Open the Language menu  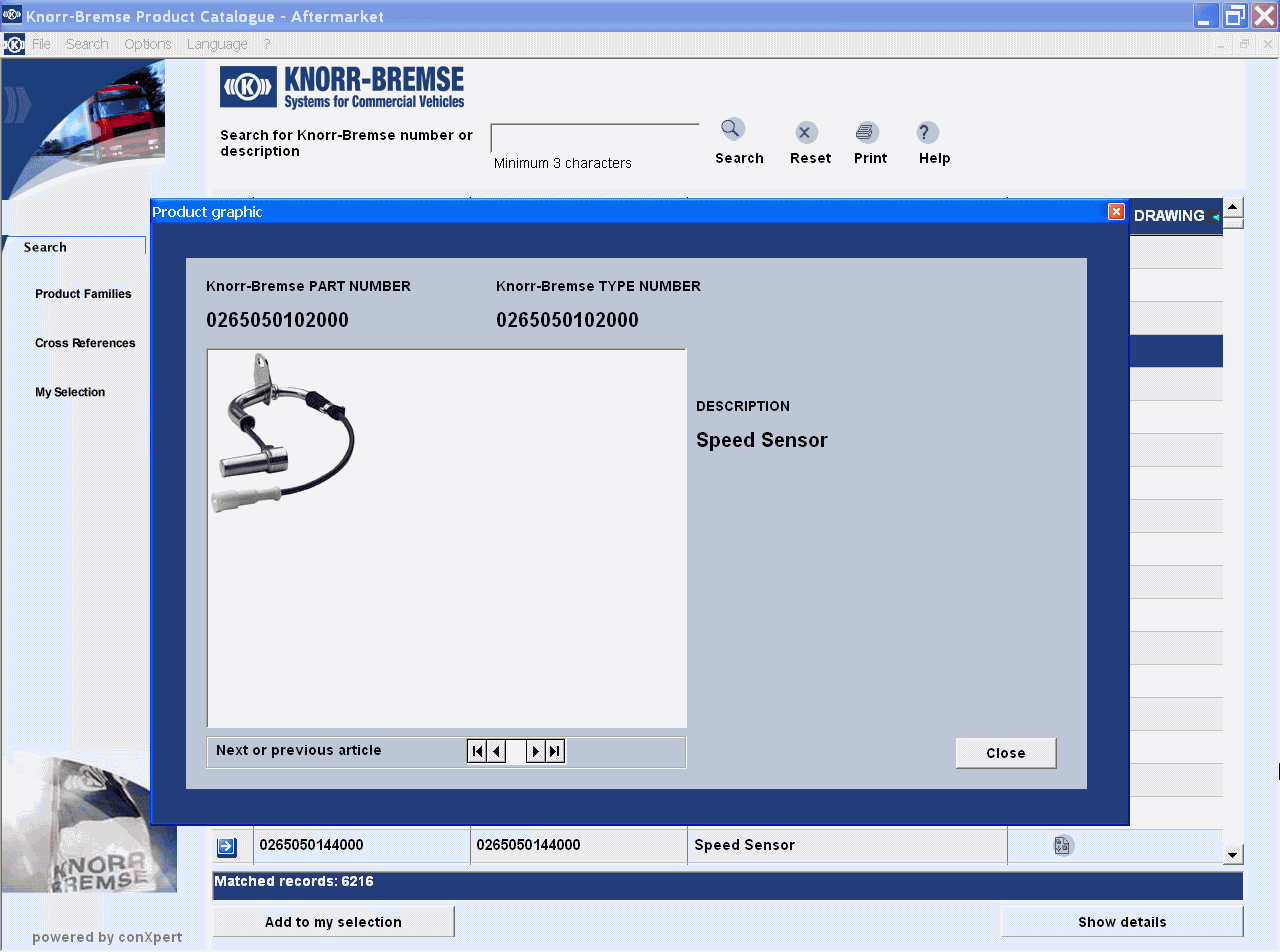217,44
